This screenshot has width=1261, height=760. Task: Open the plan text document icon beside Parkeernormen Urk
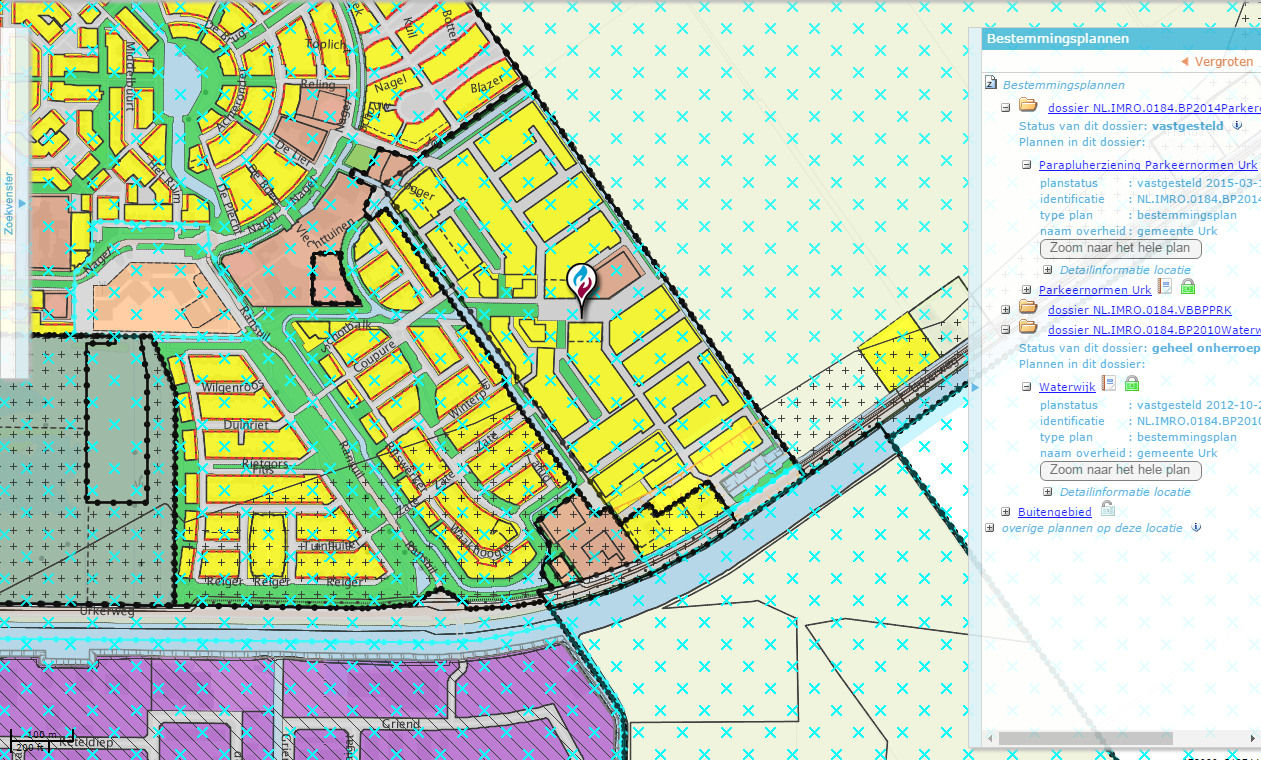tap(1163, 289)
